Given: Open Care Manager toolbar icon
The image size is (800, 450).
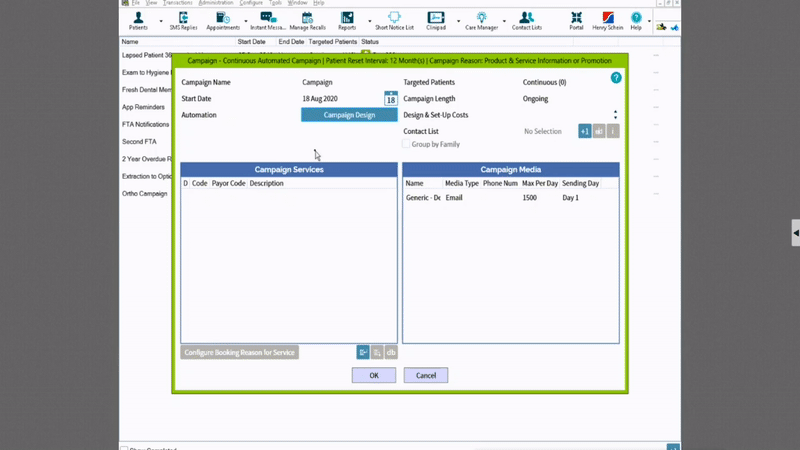Looking at the screenshot, I should coord(481,21).
